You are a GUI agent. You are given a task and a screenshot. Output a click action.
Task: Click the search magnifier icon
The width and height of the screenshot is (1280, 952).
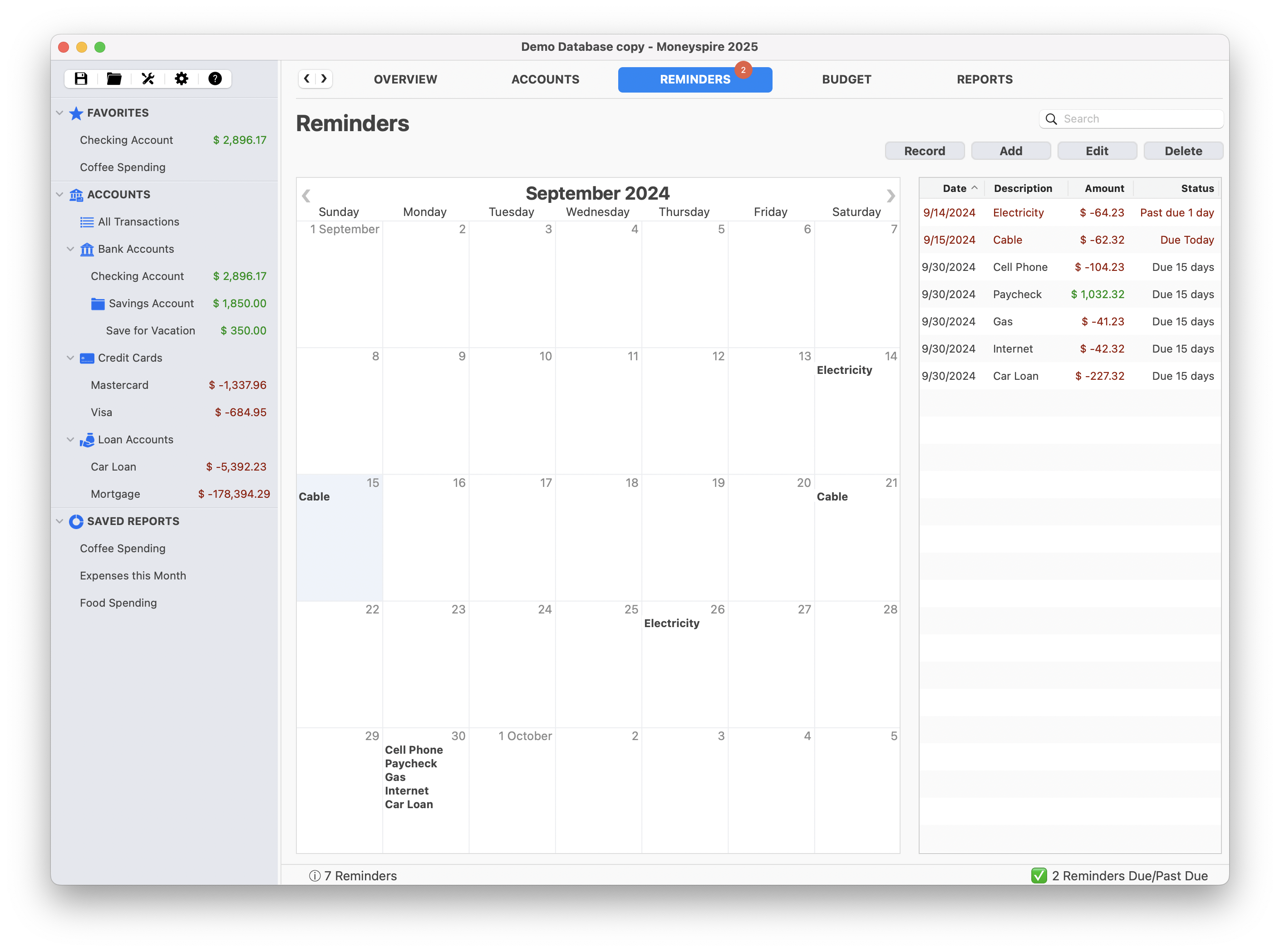click(x=1051, y=119)
